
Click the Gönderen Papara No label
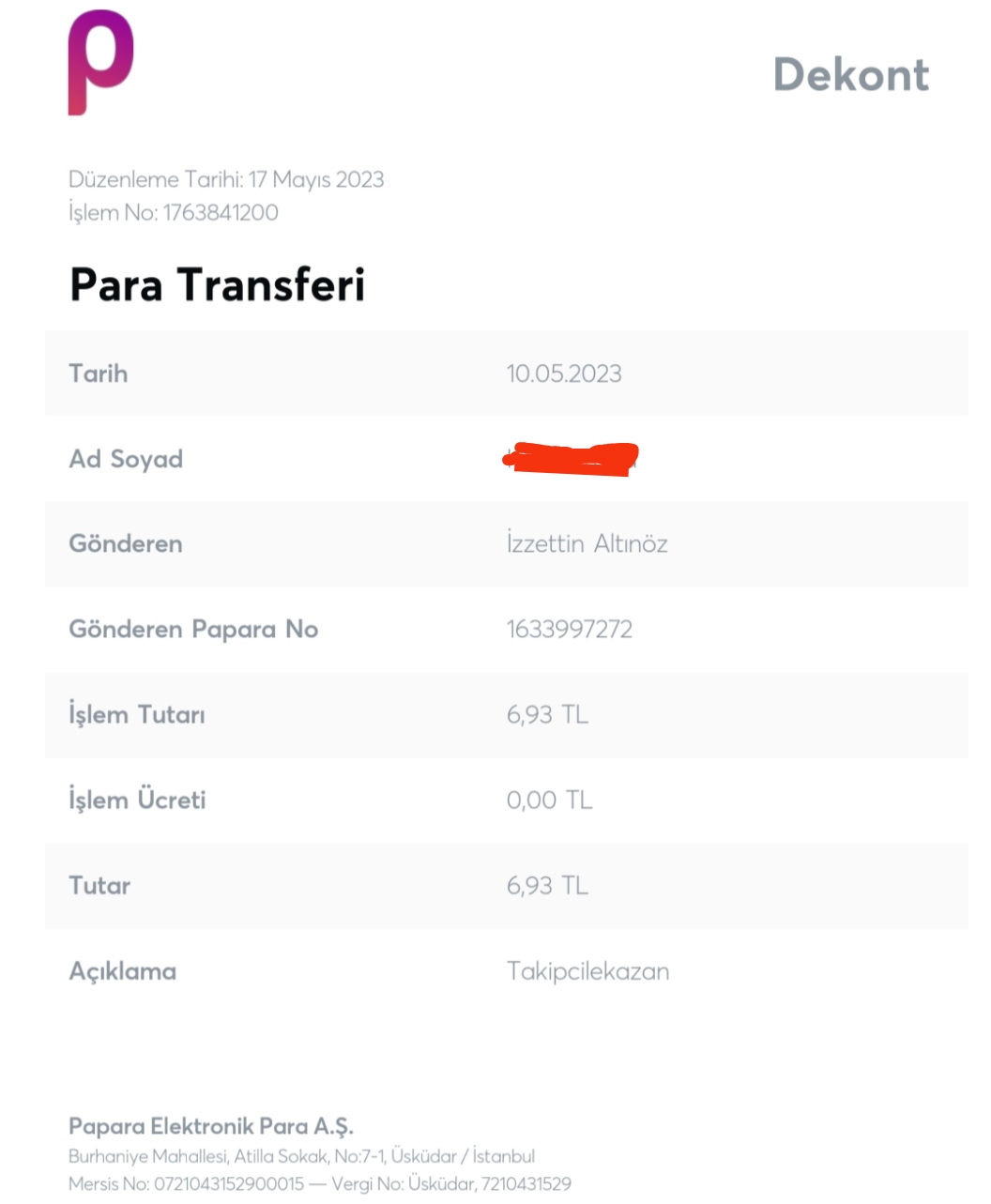point(193,629)
